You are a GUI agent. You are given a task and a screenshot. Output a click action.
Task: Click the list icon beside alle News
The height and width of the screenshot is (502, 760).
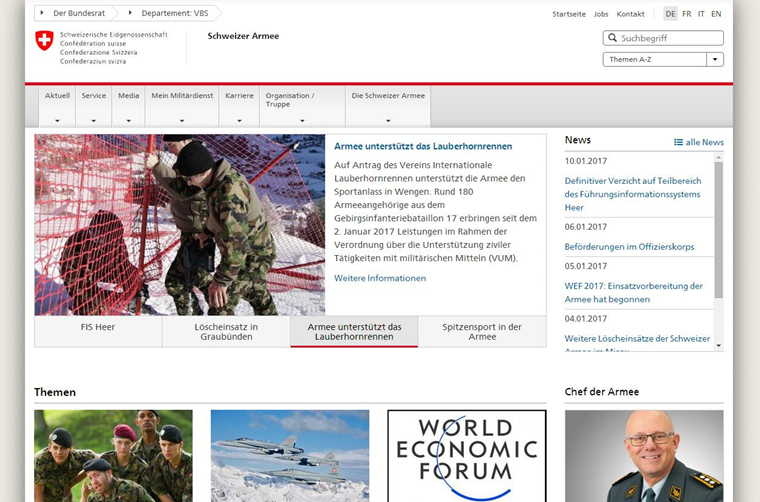click(x=679, y=142)
